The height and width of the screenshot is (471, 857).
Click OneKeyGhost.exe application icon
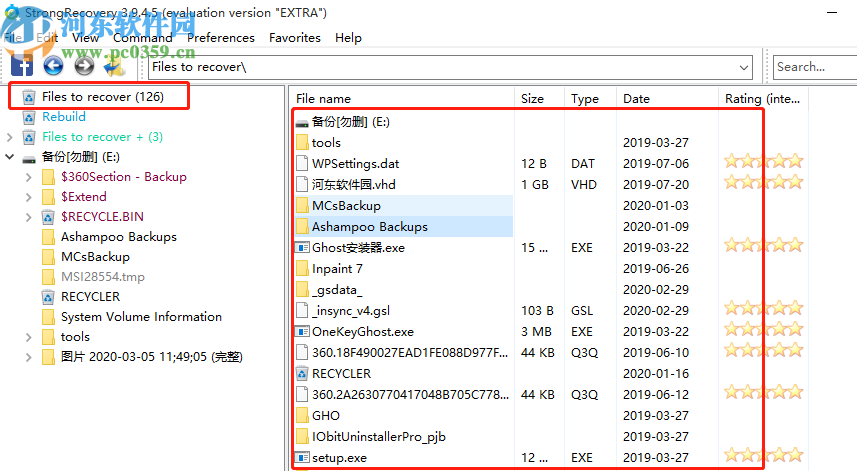[302, 332]
